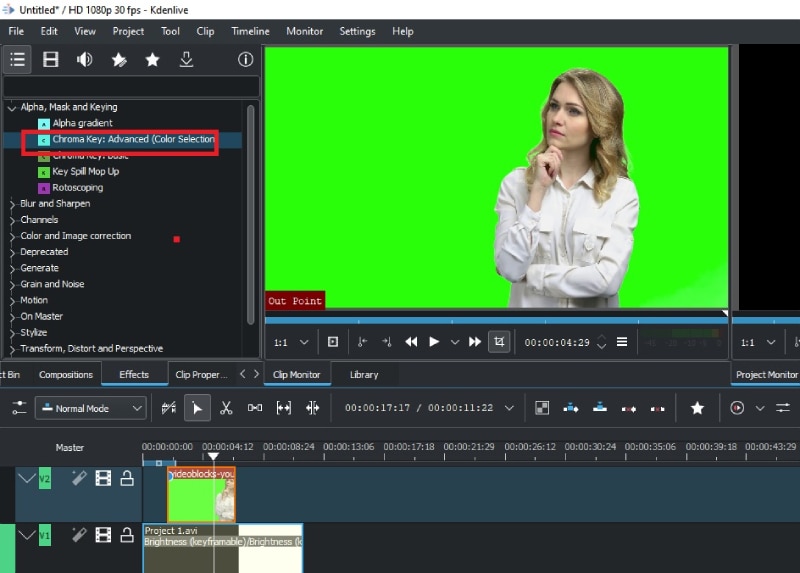The height and width of the screenshot is (573, 800).
Task: Open Edit menu
Action: point(49,31)
